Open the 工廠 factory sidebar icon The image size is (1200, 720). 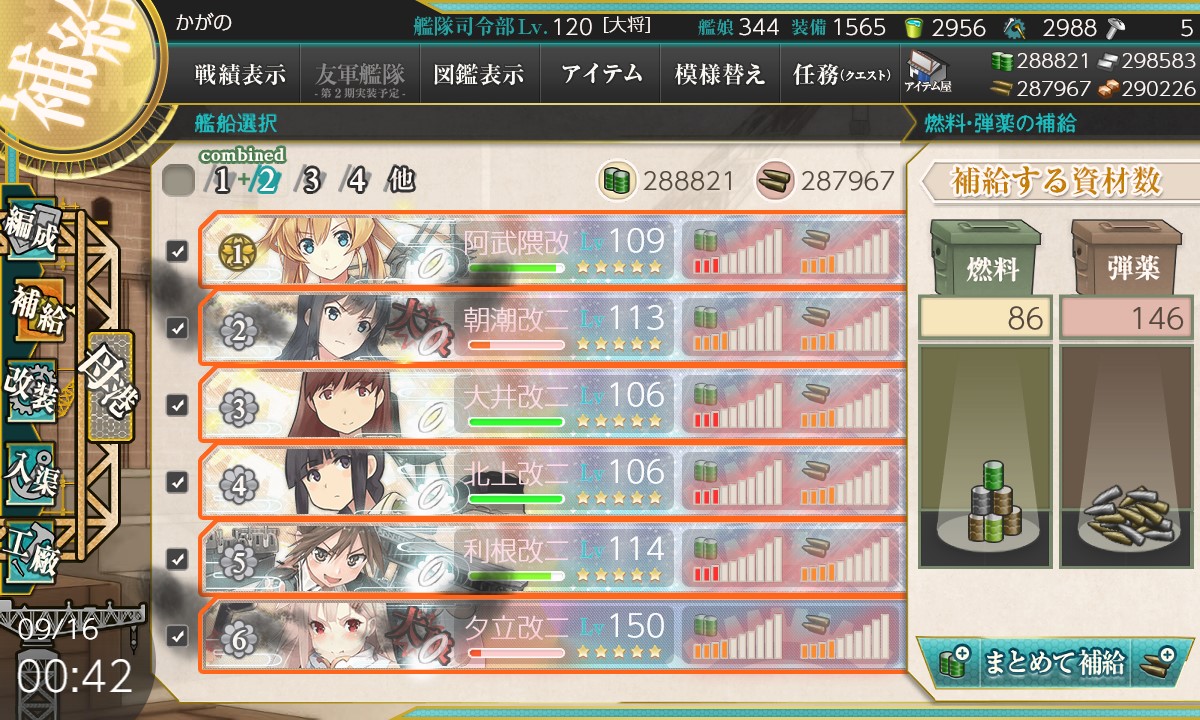pyautogui.click(x=32, y=546)
